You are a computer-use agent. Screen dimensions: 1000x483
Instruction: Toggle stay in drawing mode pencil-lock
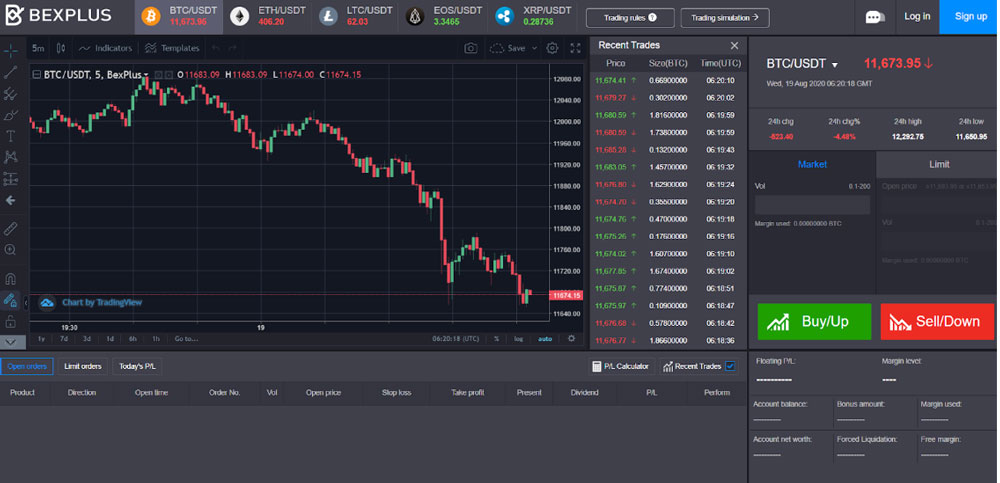(10, 299)
